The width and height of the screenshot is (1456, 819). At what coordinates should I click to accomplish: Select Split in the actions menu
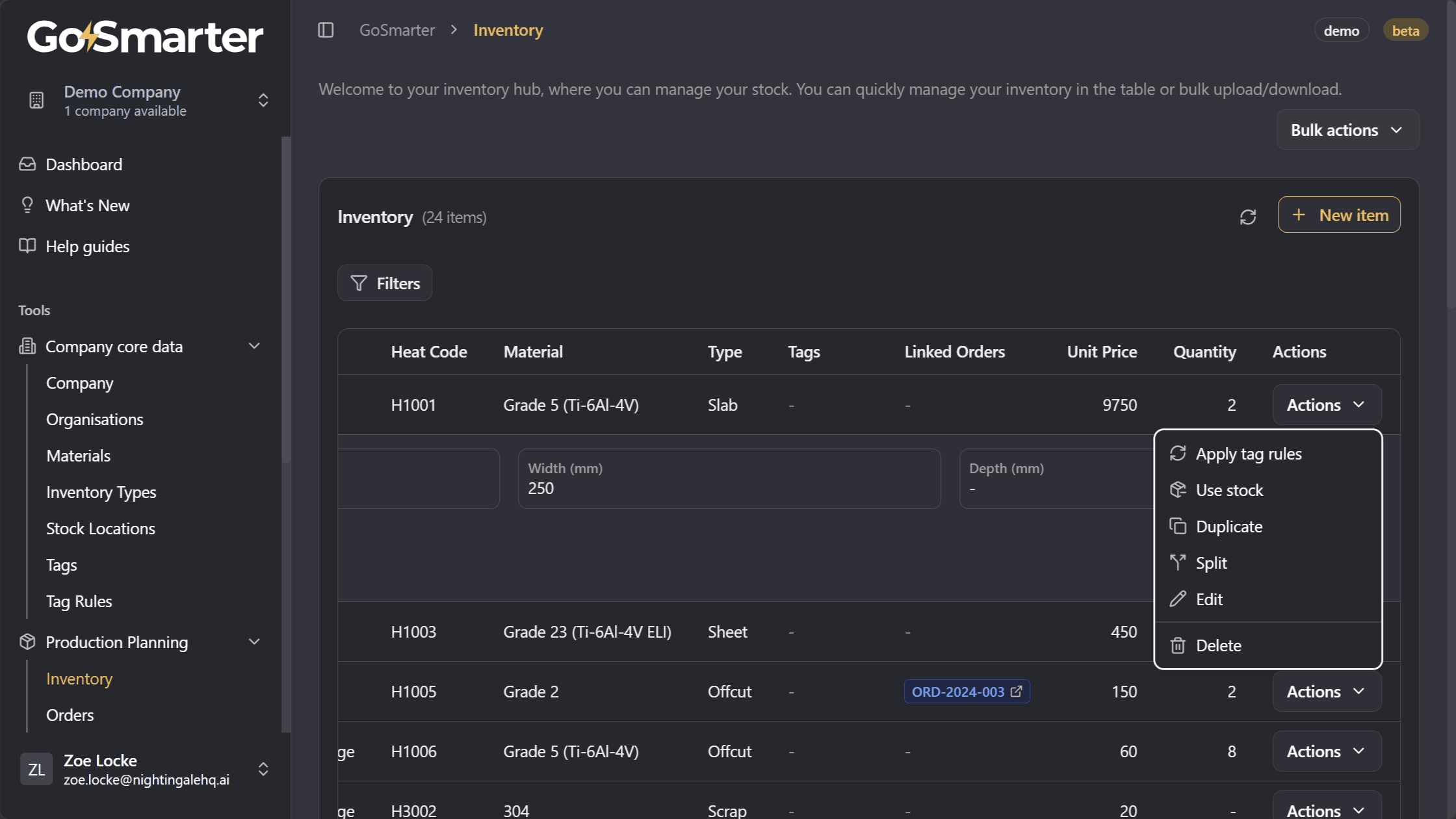pos(1267,562)
